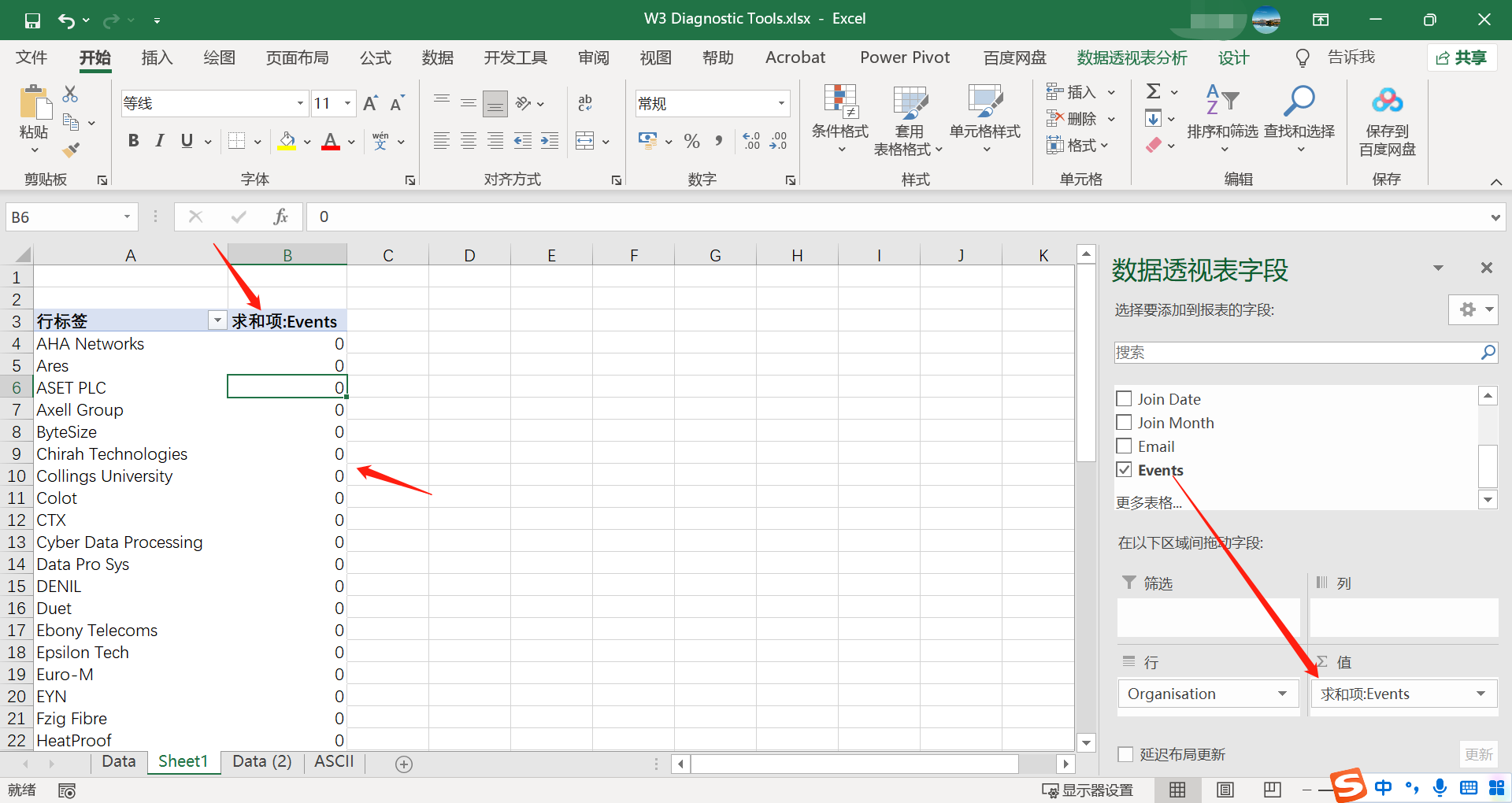
Task: Open Organisation field dropdown in rows area
Action: click(x=1282, y=694)
